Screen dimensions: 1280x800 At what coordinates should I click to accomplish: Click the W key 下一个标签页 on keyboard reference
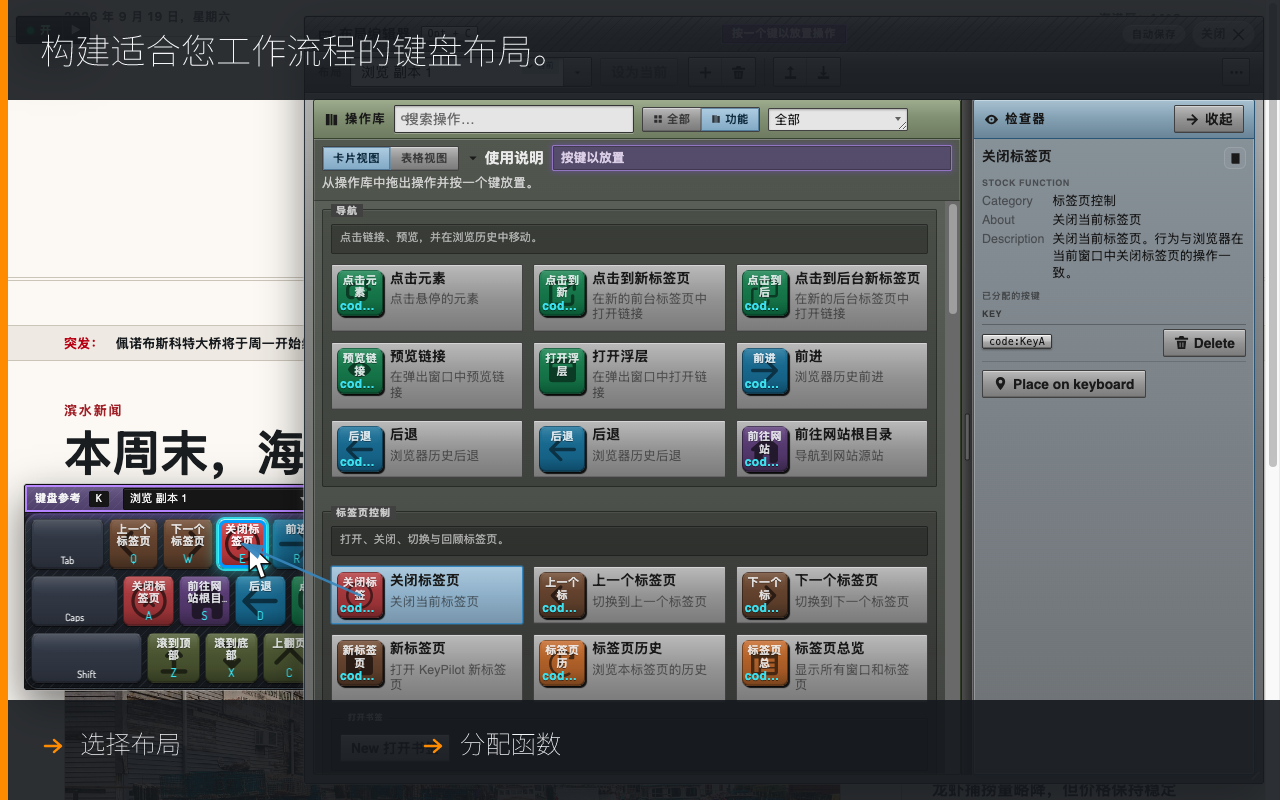point(188,544)
